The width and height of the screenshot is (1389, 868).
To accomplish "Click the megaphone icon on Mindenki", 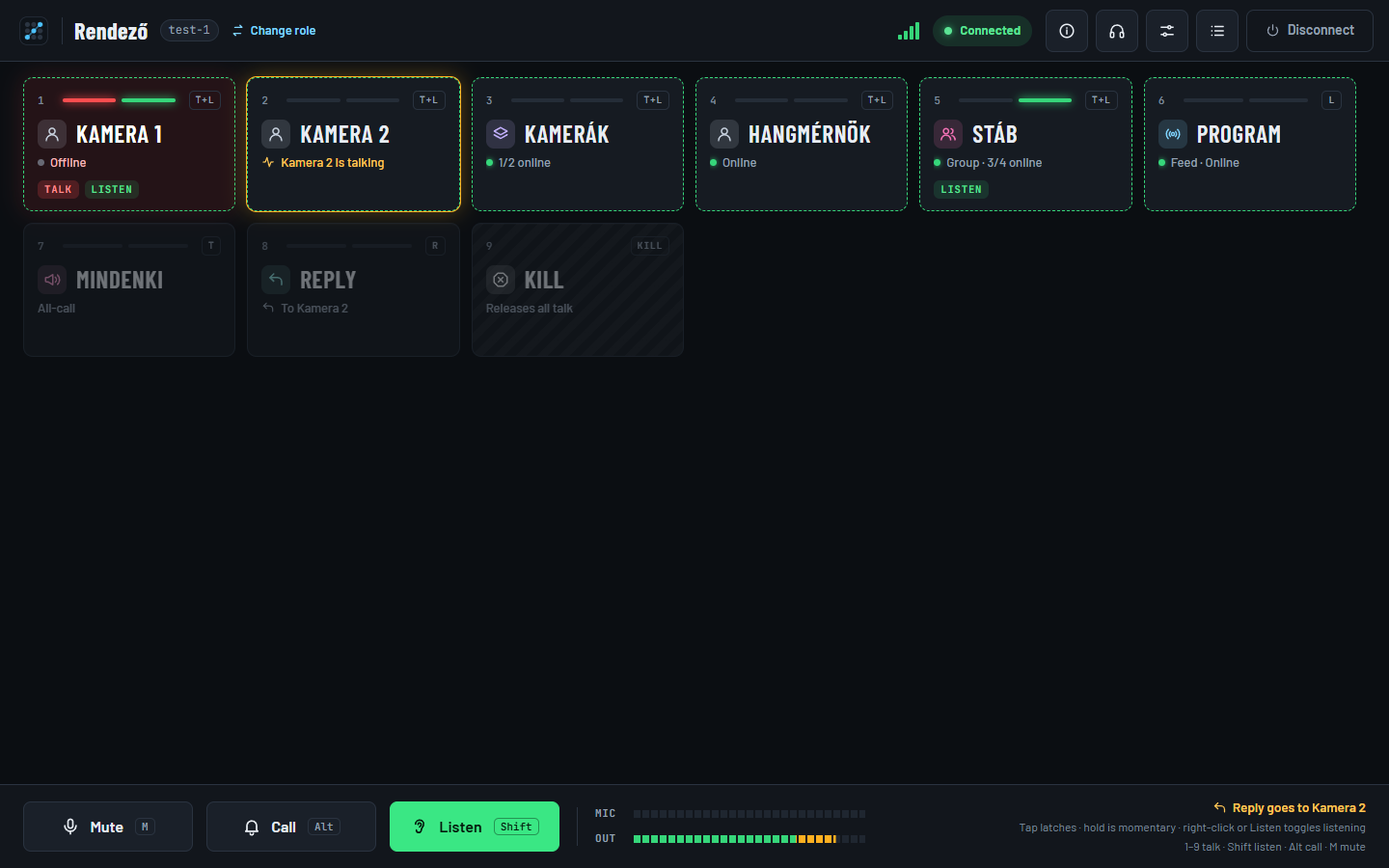I will 52,280.
